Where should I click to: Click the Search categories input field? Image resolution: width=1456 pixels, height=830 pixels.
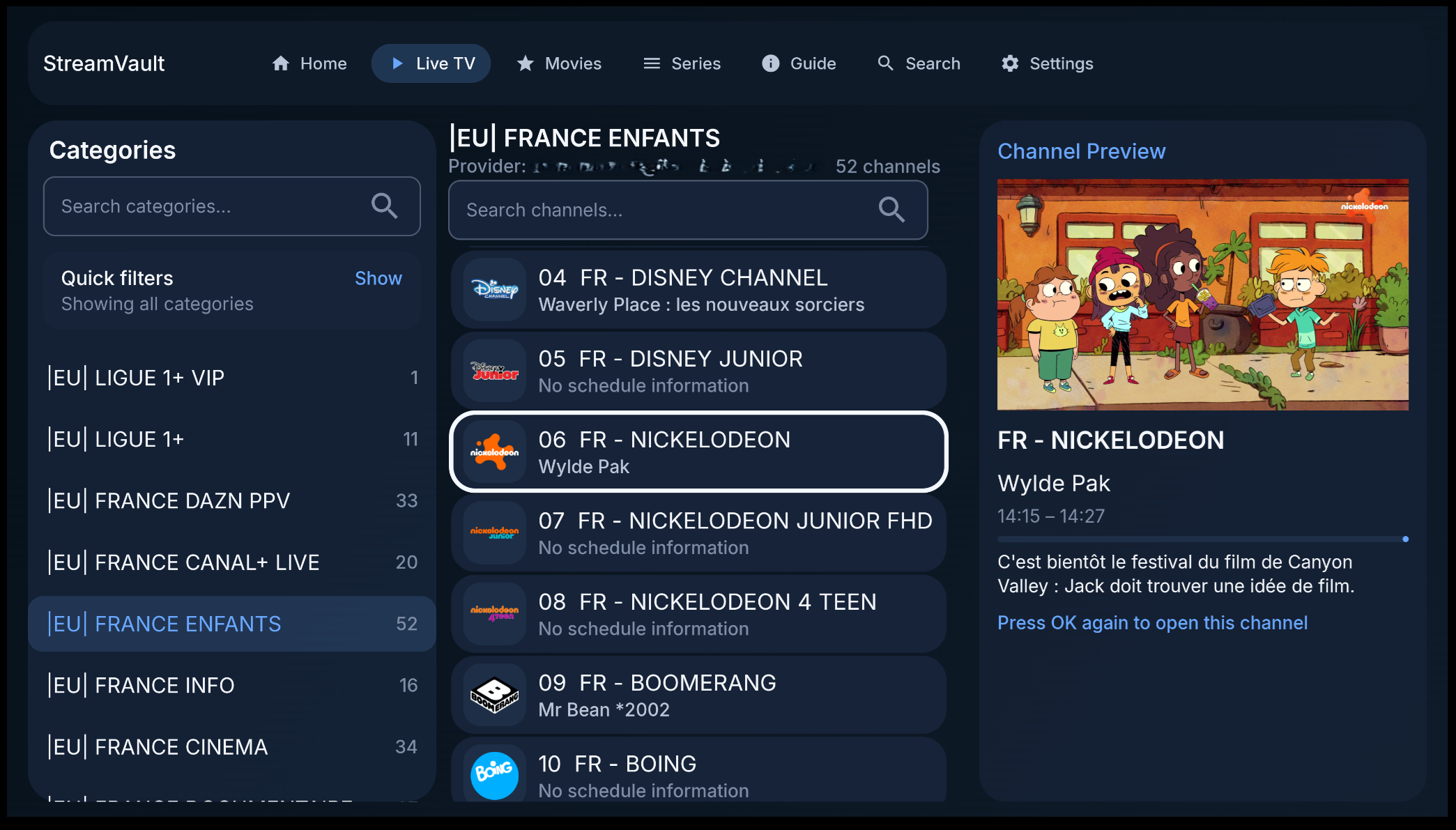click(x=232, y=206)
